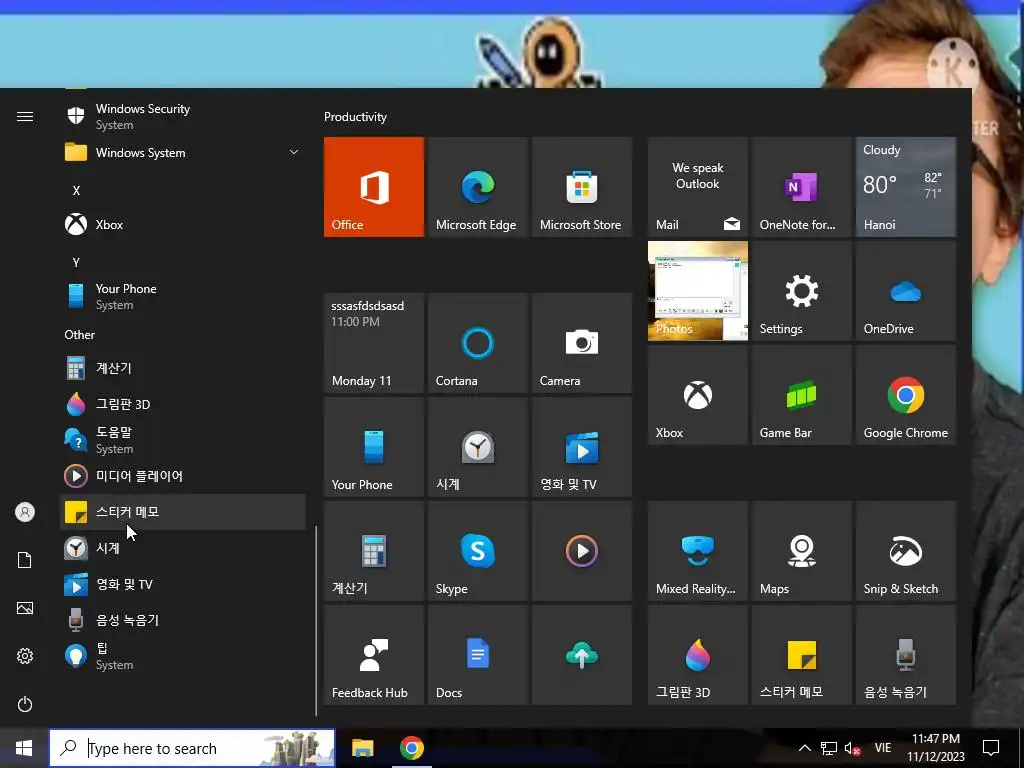This screenshot has height=768, width=1024.
Task: Open the Feedback Hub tile
Action: 374,655
